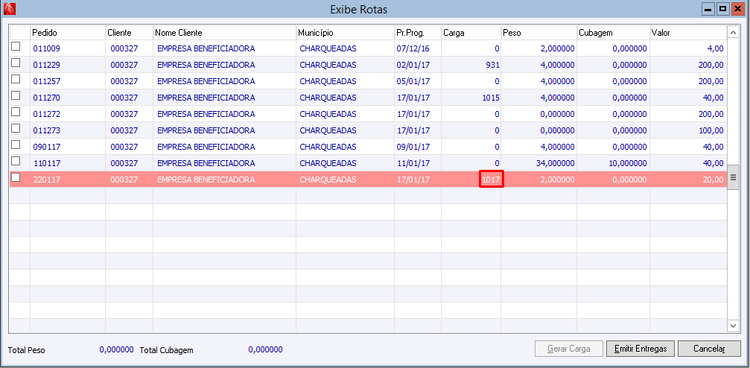Click pedido number 220117 in highlighted row

tap(46, 180)
